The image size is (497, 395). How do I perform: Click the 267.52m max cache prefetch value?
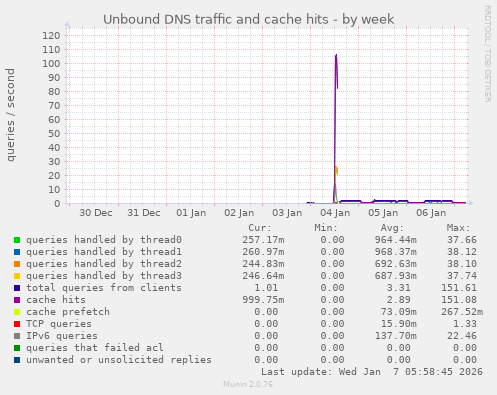pyautogui.click(x=462, y=312)
